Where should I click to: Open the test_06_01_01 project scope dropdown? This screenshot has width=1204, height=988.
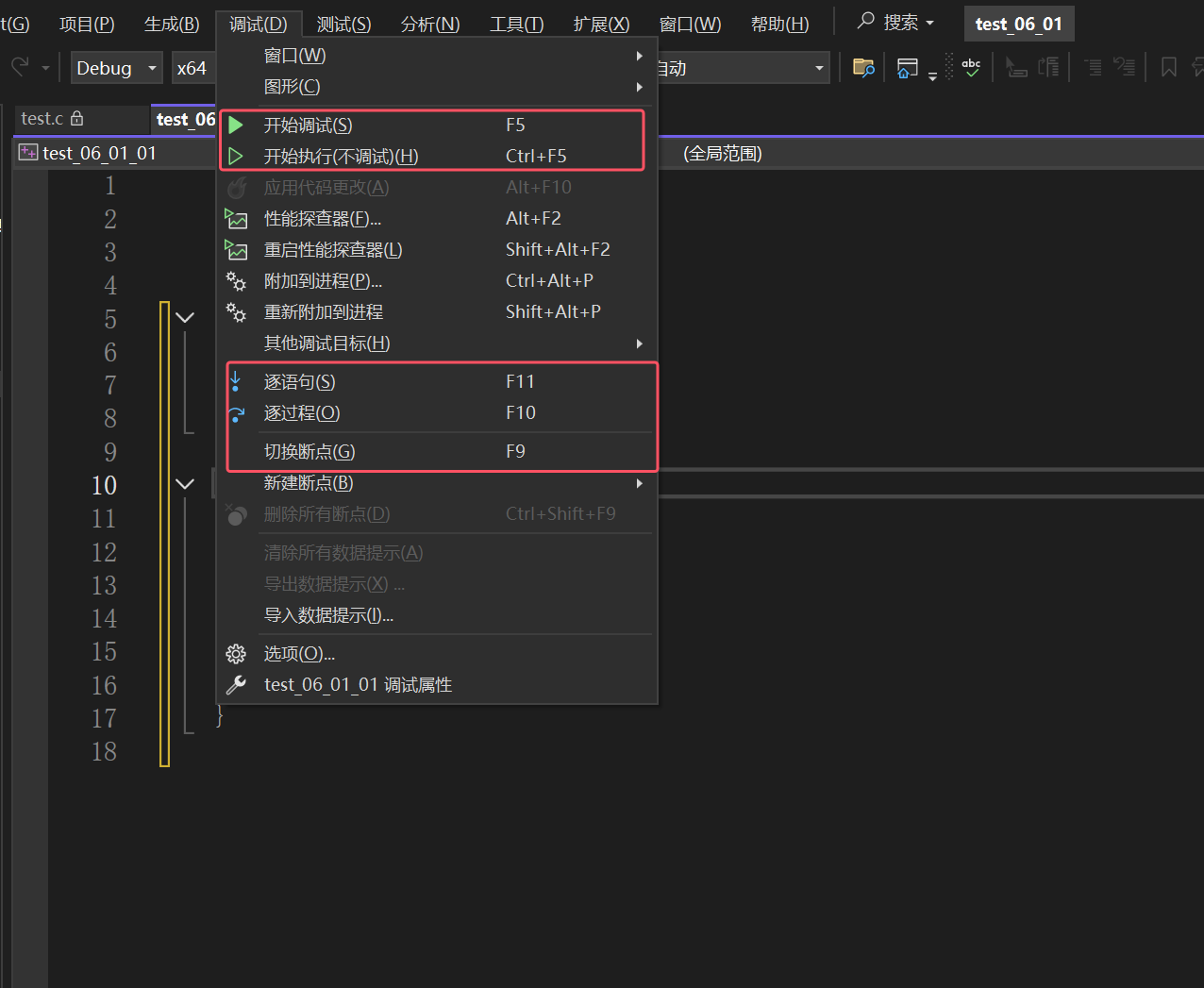click(x=115, y=154)
